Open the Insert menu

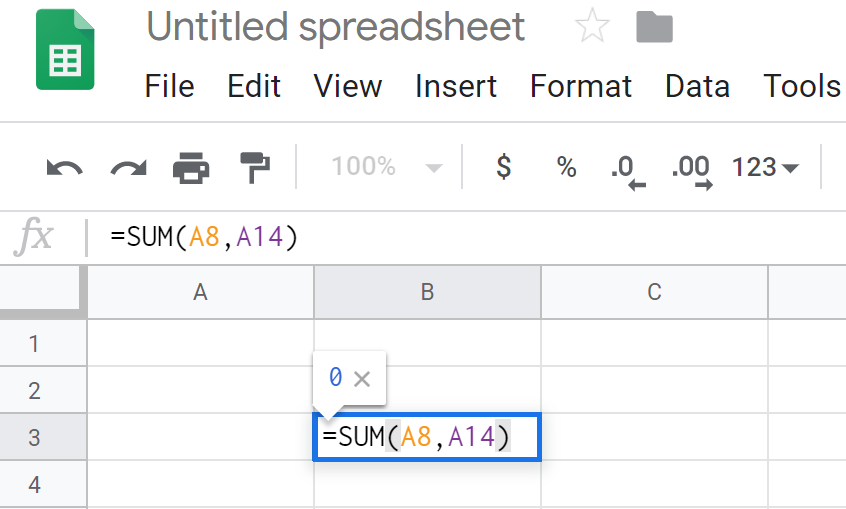click(456, 86)
